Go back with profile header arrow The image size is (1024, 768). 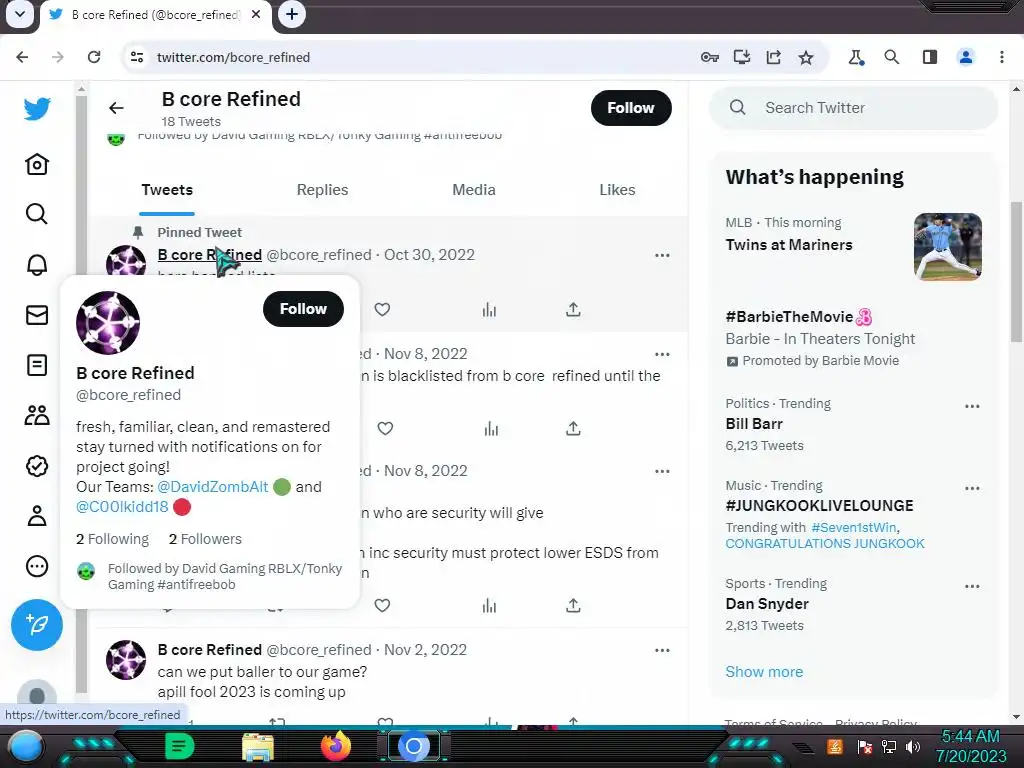pos(116,108)
